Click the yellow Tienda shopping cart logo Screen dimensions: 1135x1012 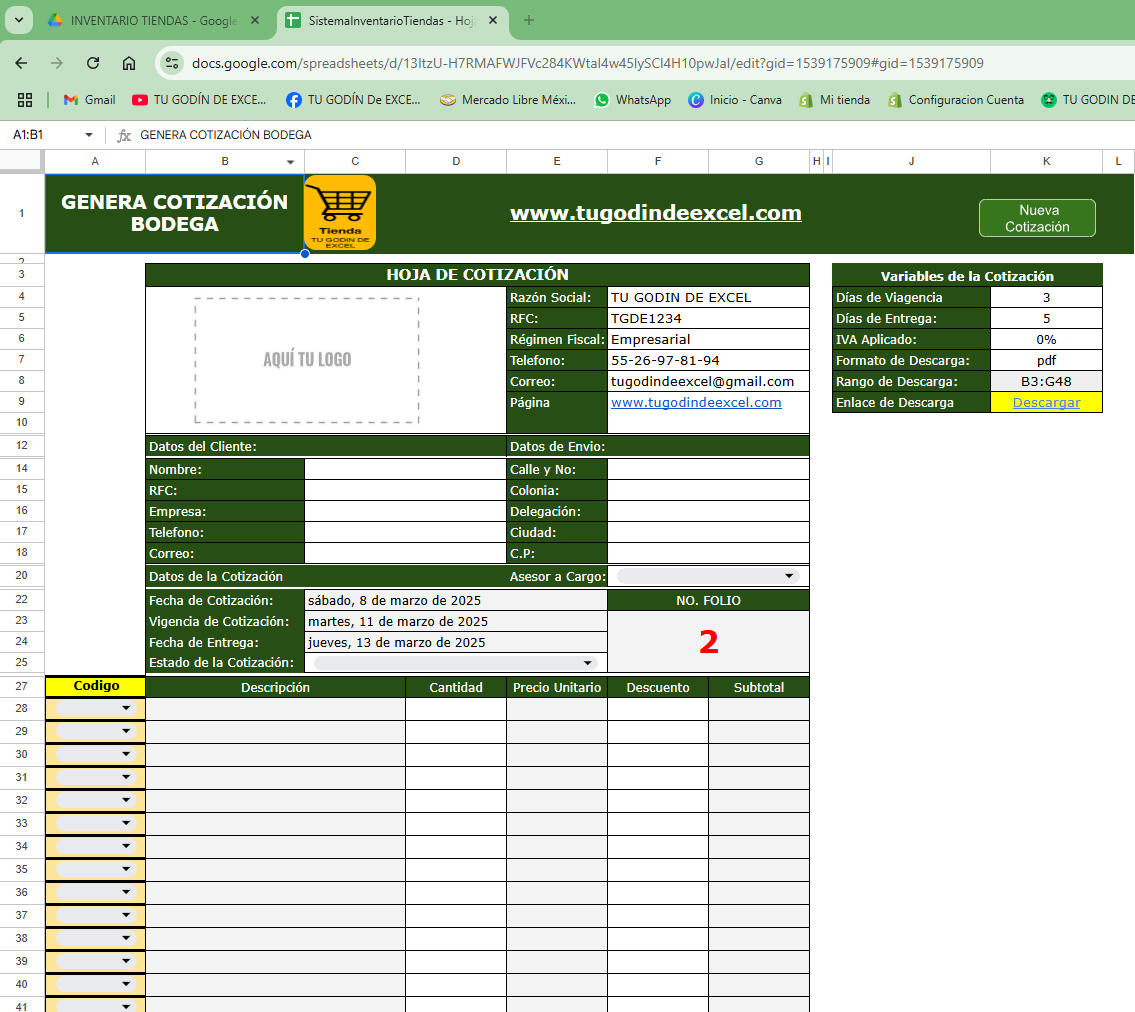click(x=340, y=212)
